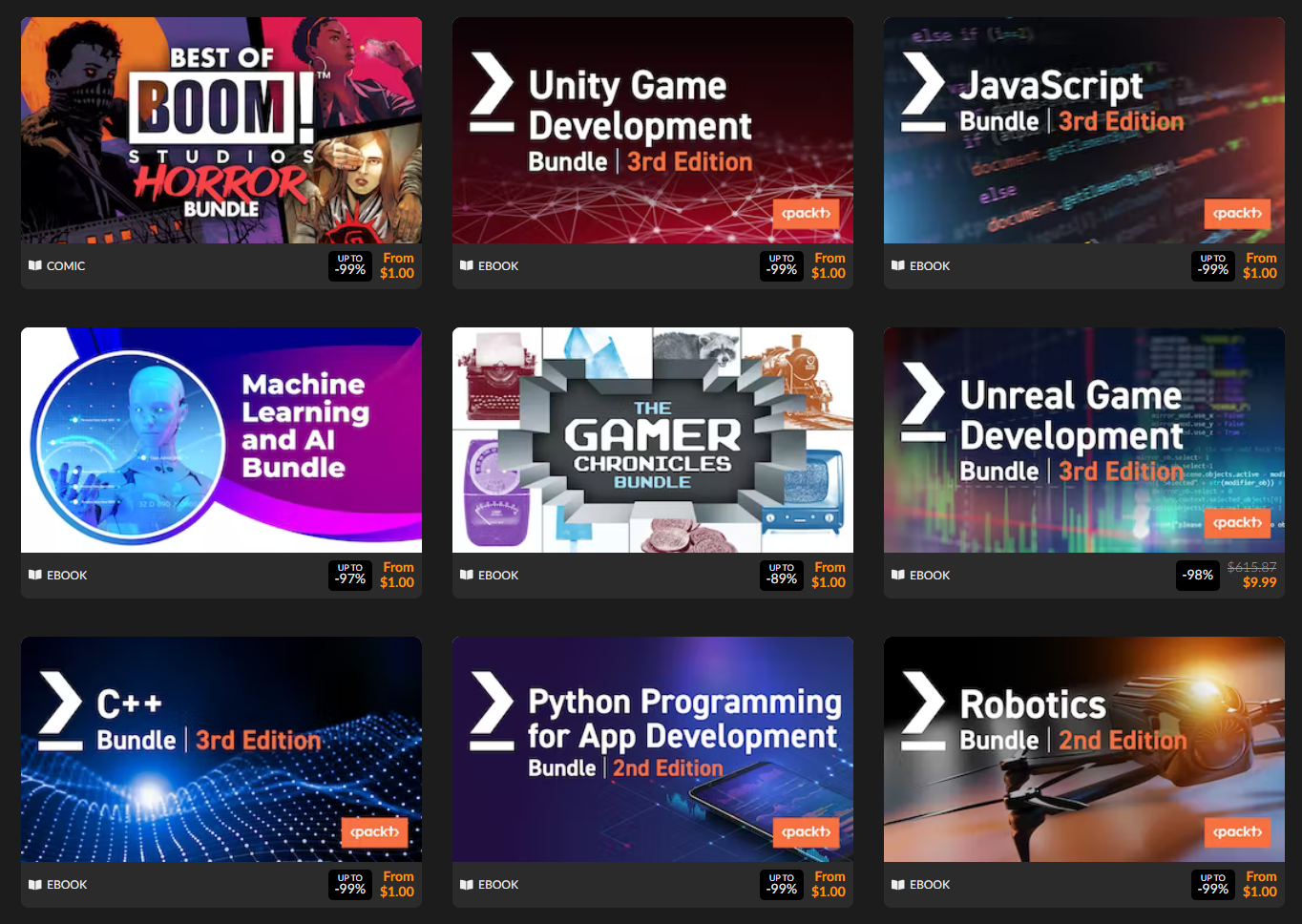
Task: Click From $1.00 price on C++ bundle
Action: point(397,884)
